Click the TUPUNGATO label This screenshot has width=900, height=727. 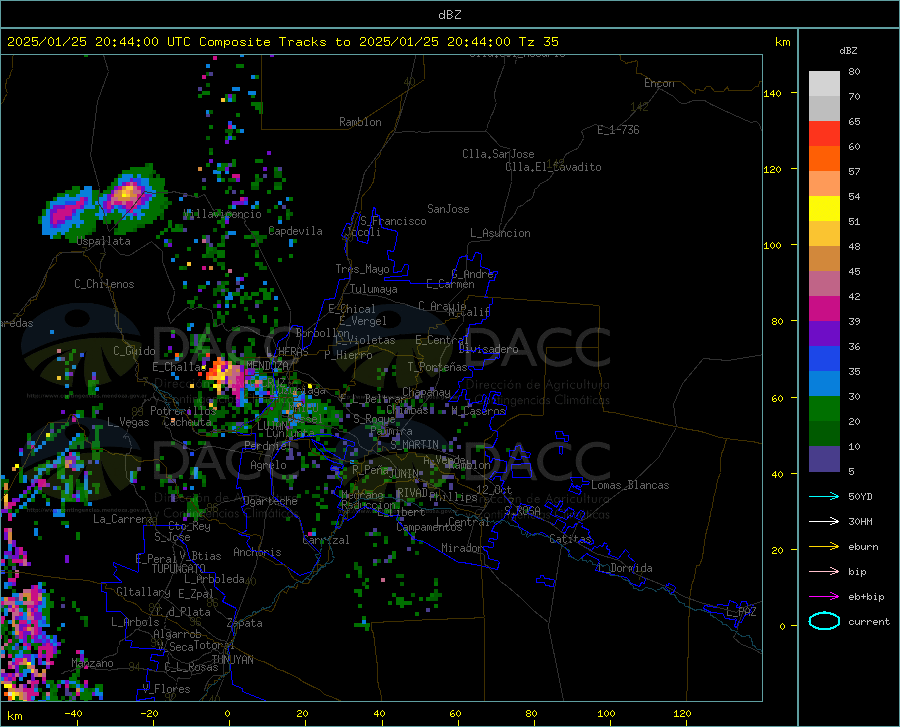(179, 569)
